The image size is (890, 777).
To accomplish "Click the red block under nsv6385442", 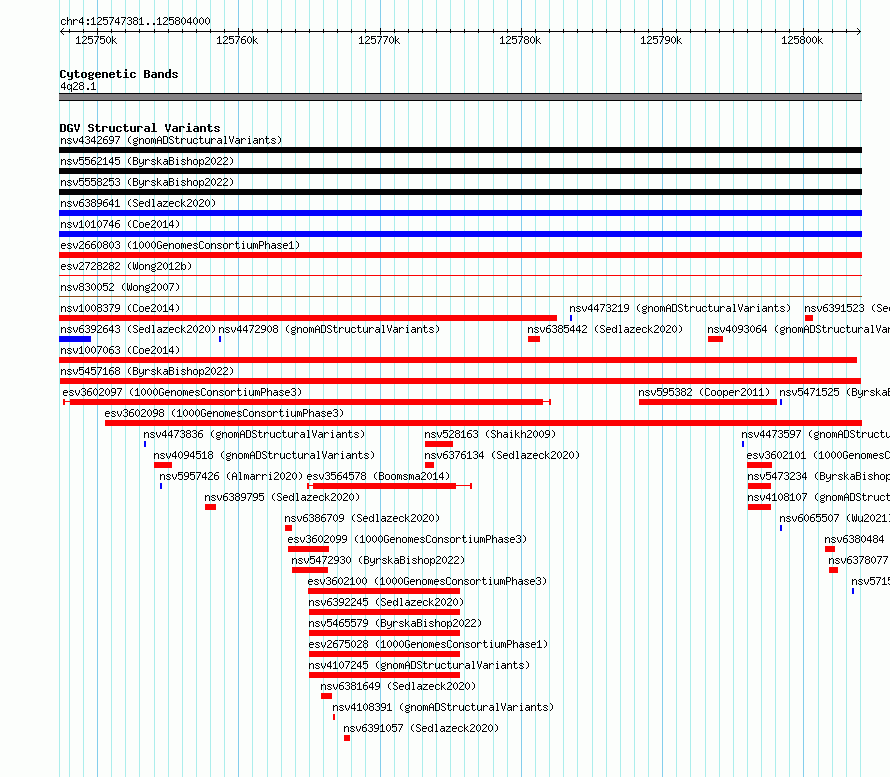I will point(534,339).
